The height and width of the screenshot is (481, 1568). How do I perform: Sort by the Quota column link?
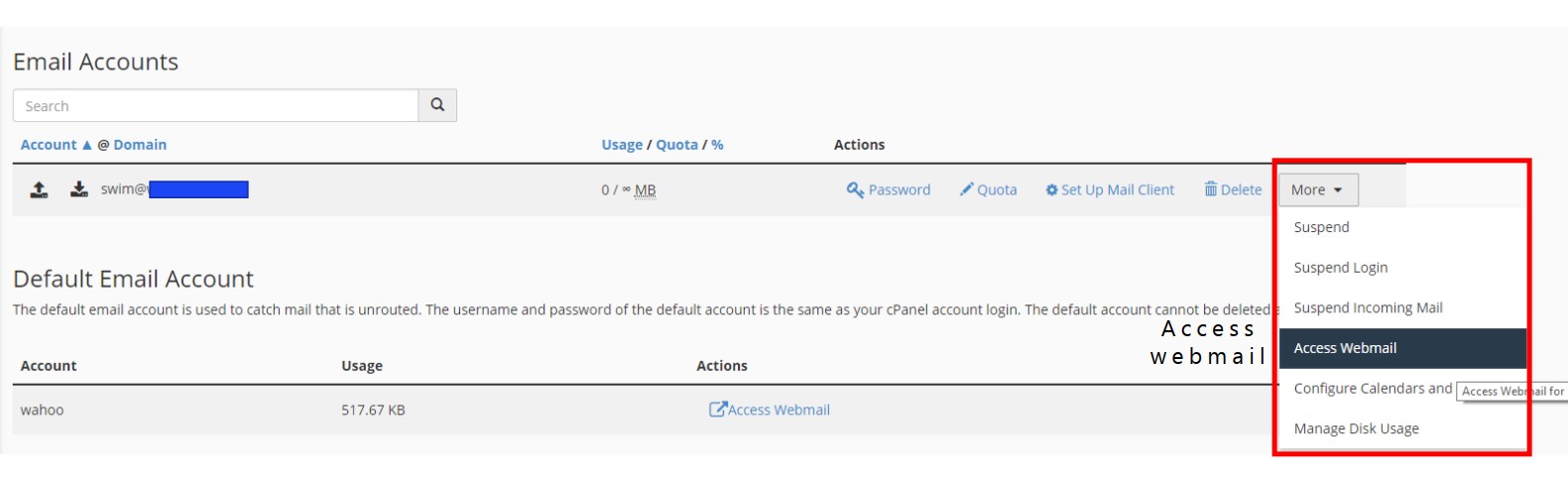click(676, 145)
